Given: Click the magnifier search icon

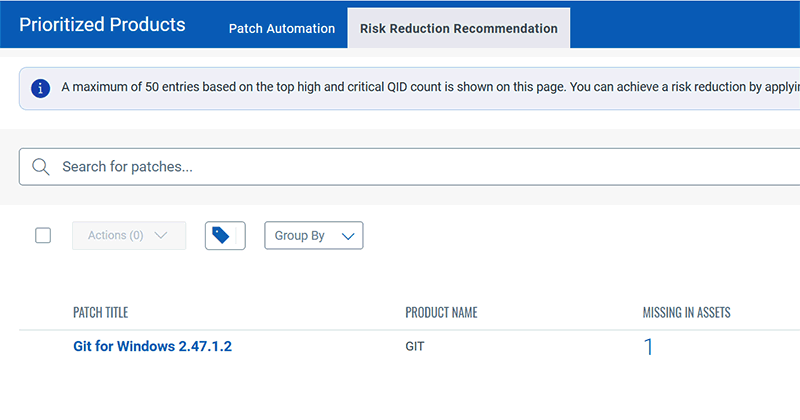Looking at the screenshot, I should tap(40, 167).
